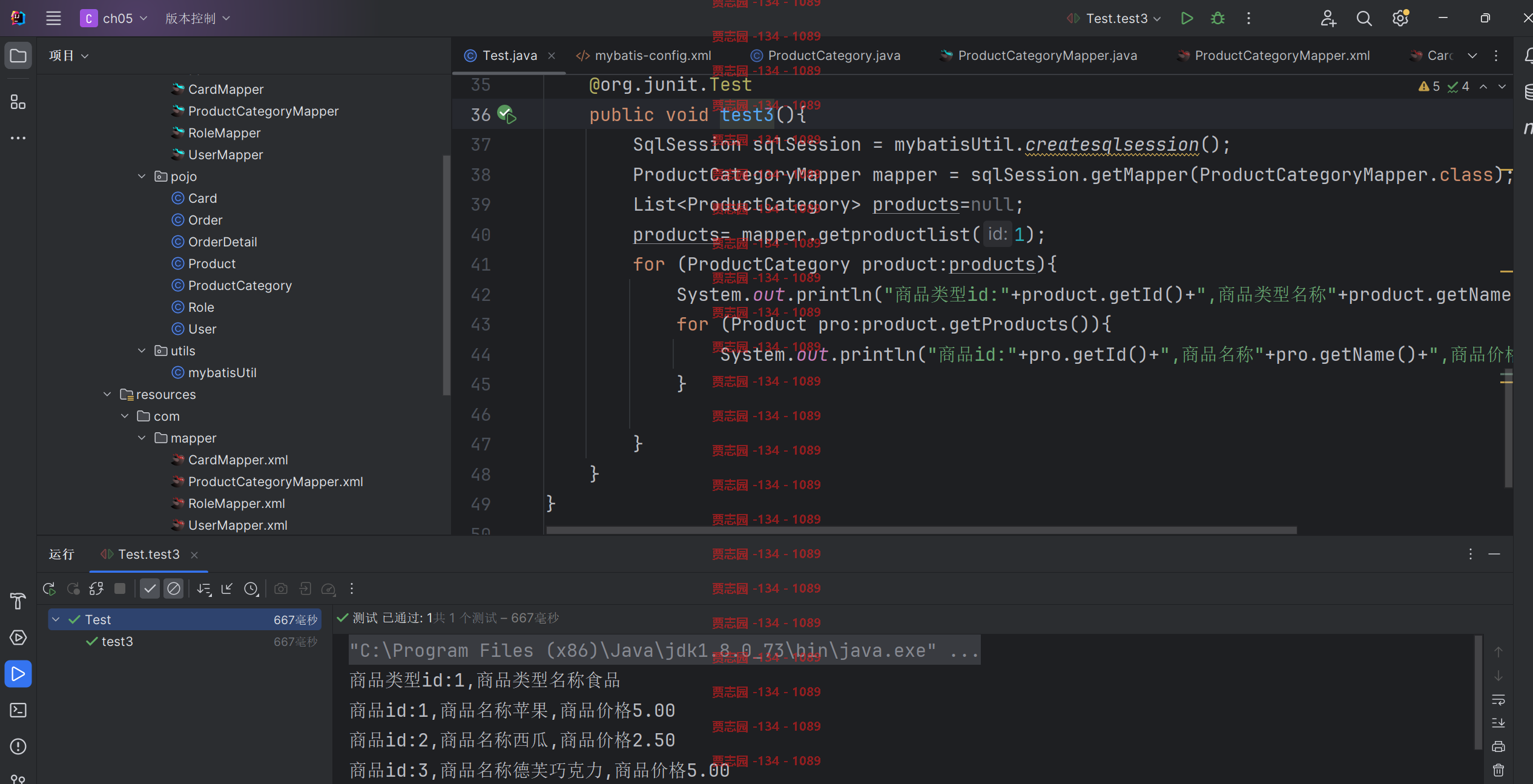Viewport: 1533px width, 784px height.
Task: Switch to the ProductCategoryMapper.java tab
Action: click(x=1039, y=56)
